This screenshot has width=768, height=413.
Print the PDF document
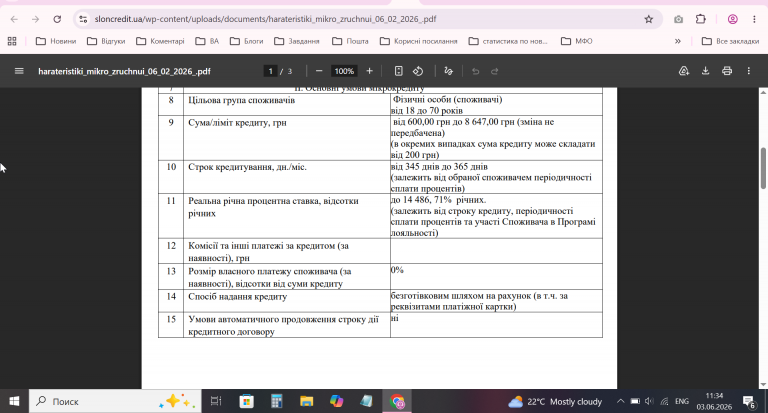[x=727, y=71]
